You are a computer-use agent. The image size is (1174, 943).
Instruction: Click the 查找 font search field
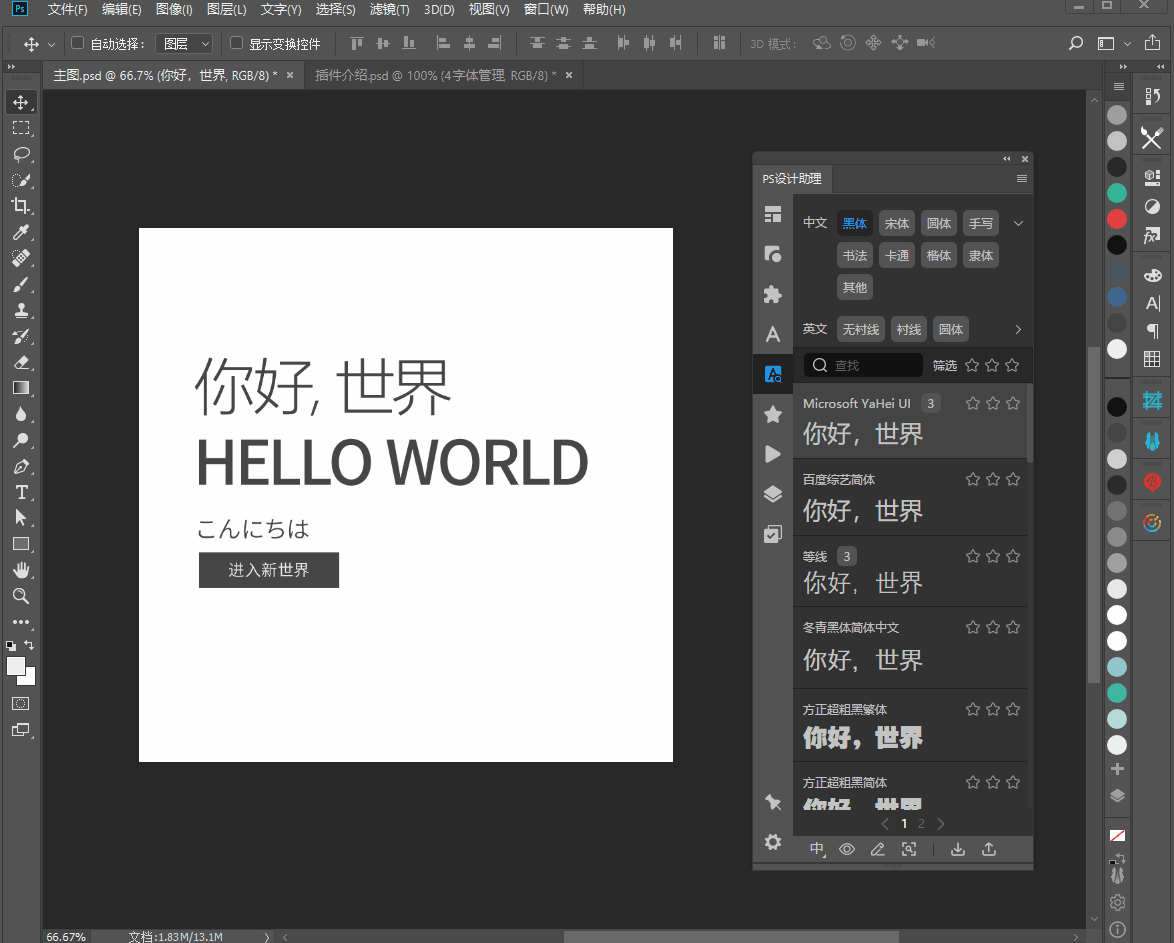click(x=863, y=366)
